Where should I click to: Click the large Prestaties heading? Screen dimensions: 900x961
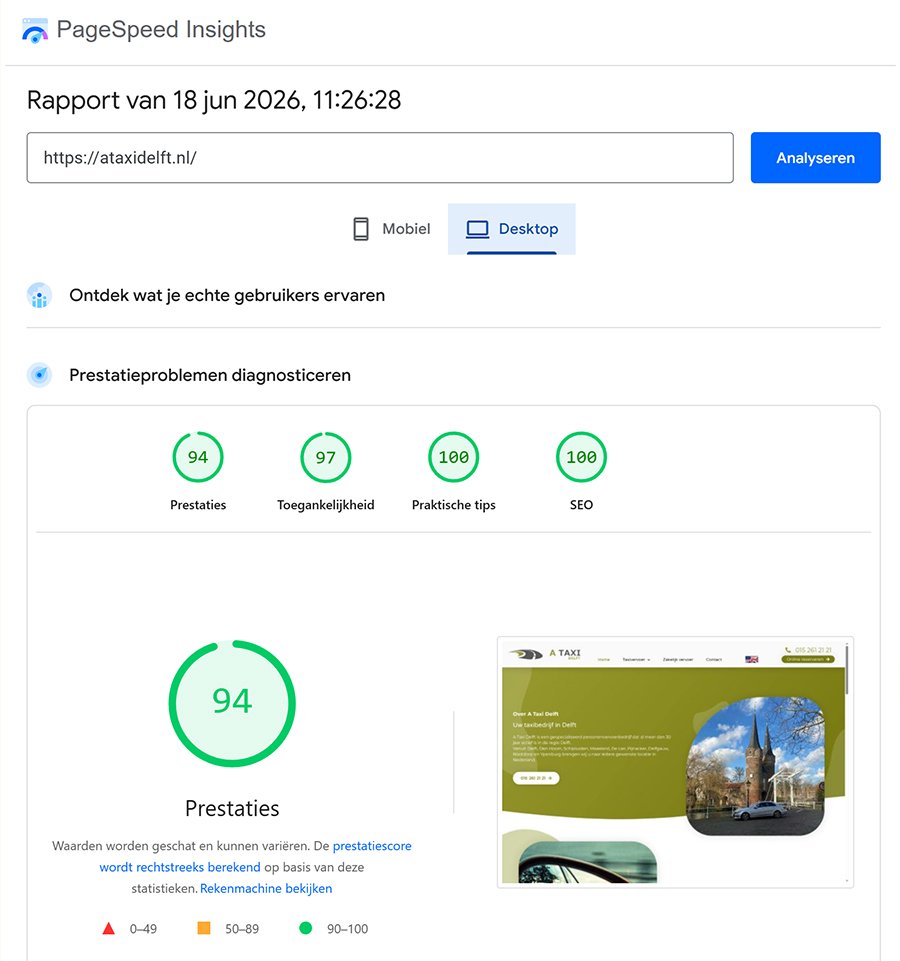[x=232, y=808]
